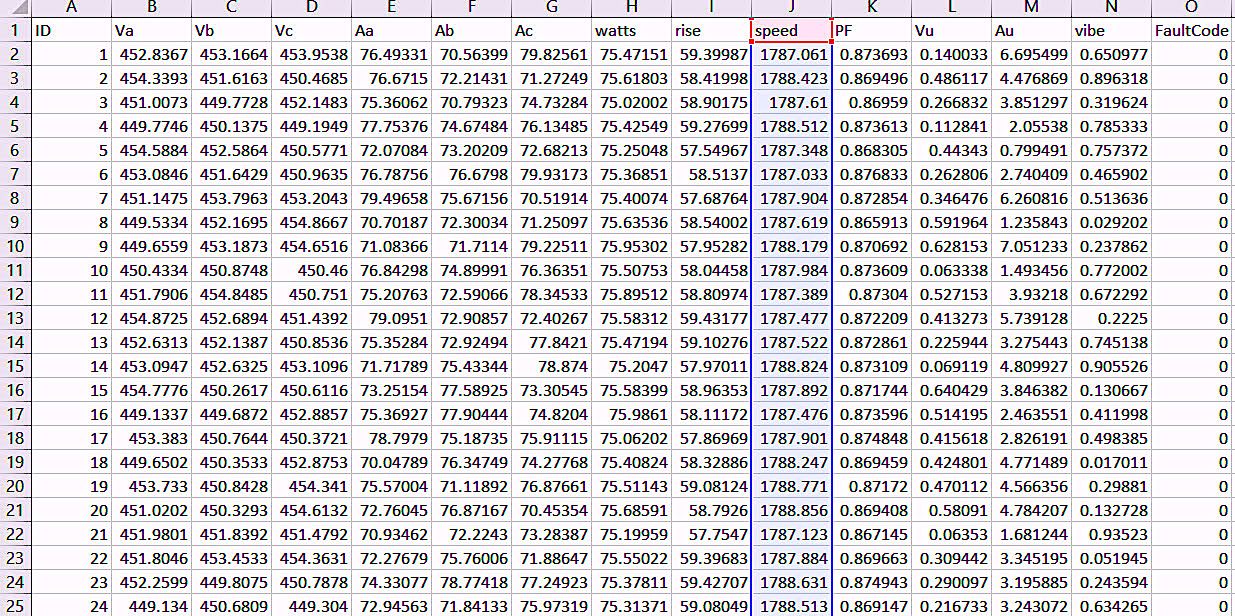Select cell with value 7.051233

pyautogui.click(x=1031, y=246)
